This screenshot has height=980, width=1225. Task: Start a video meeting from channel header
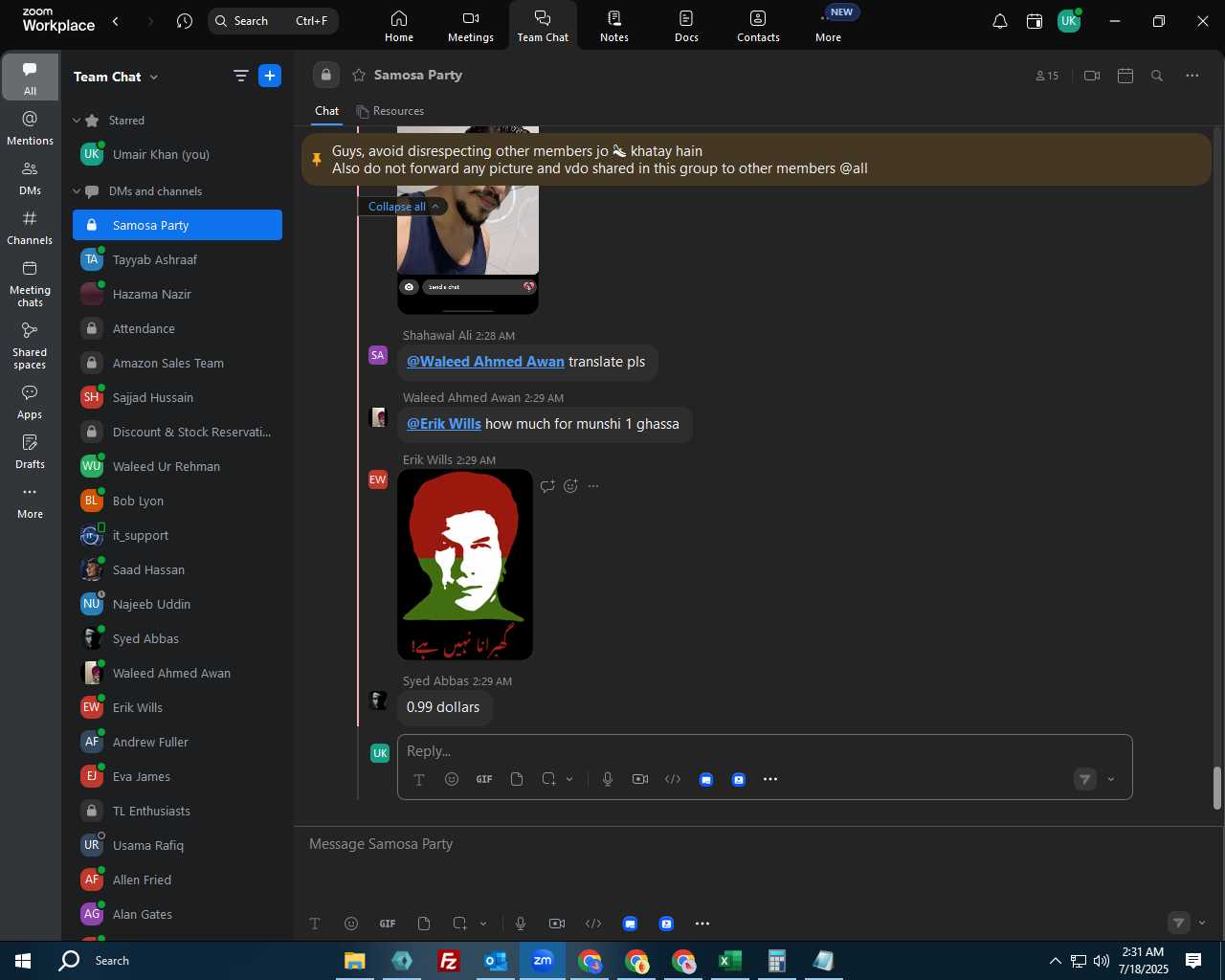tap(1092, 76)
